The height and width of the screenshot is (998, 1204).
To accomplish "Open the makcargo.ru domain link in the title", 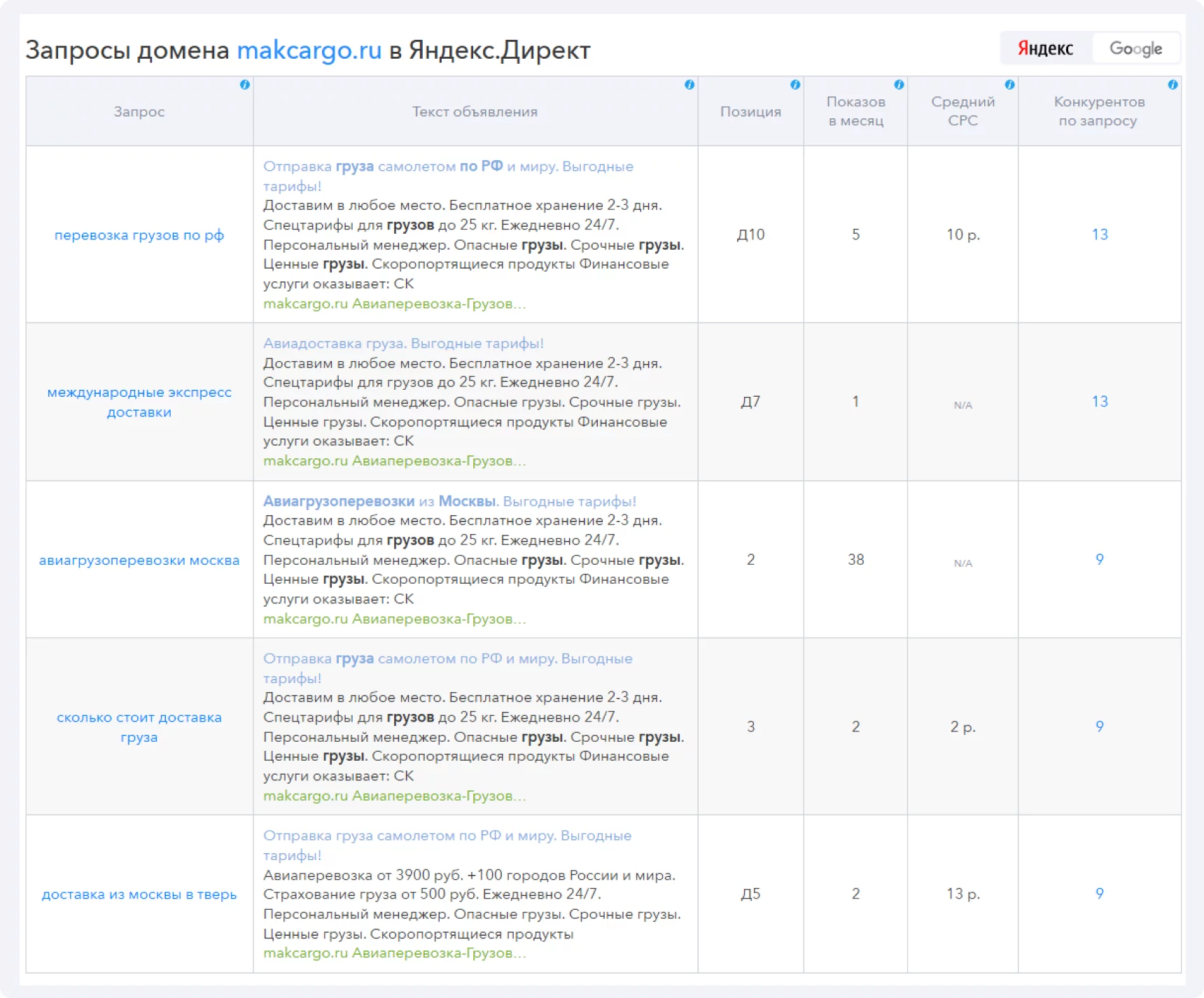I will pyautogui.click(x=309, y=50).
